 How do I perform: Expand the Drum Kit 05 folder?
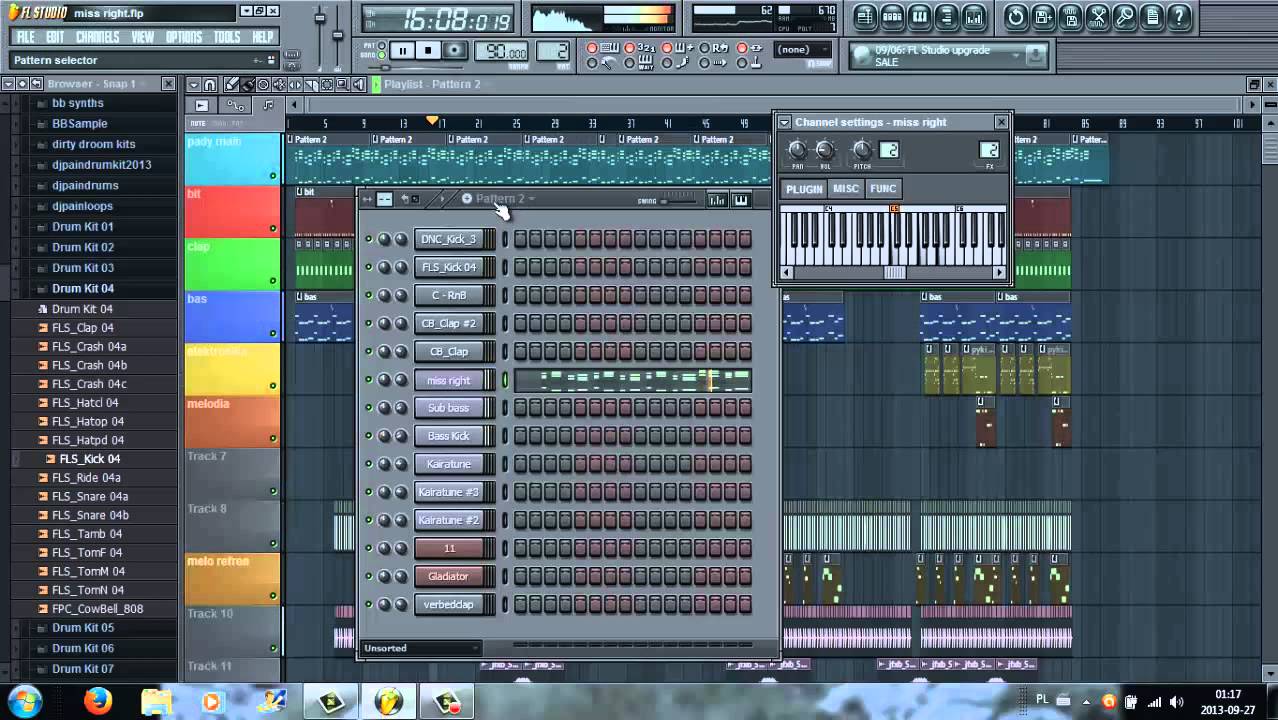(82, 628)
